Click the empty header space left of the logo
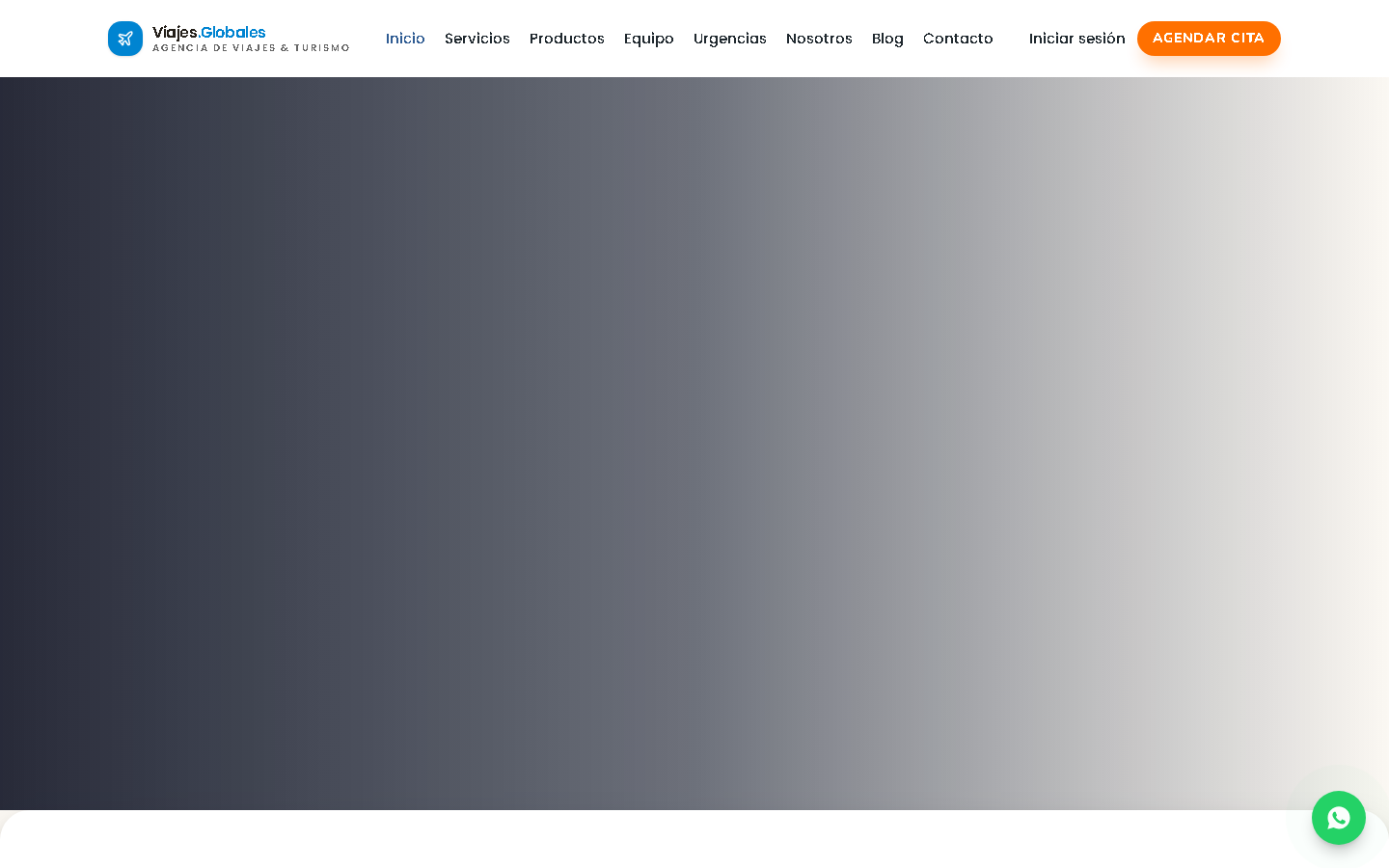This screenshot has height=868, width=1389. click(x=53, y=39)
